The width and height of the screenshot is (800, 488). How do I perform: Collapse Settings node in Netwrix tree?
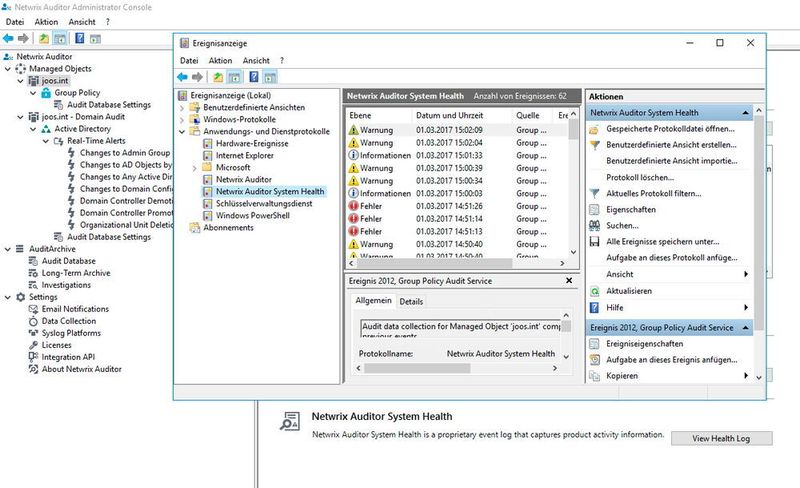coord(8,297)
